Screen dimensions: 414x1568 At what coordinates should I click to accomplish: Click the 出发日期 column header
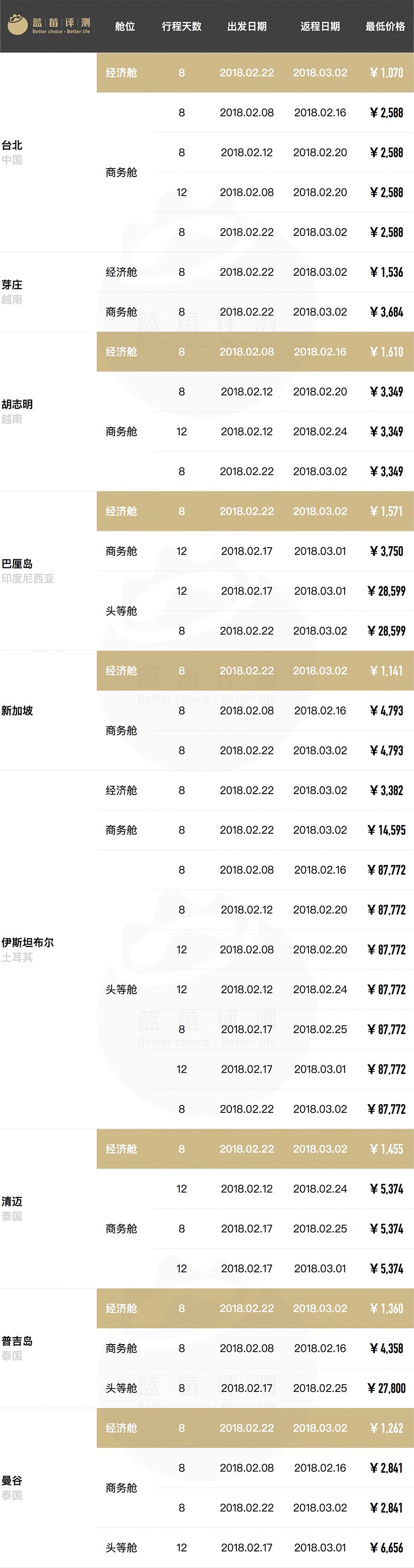click(247, 26)
